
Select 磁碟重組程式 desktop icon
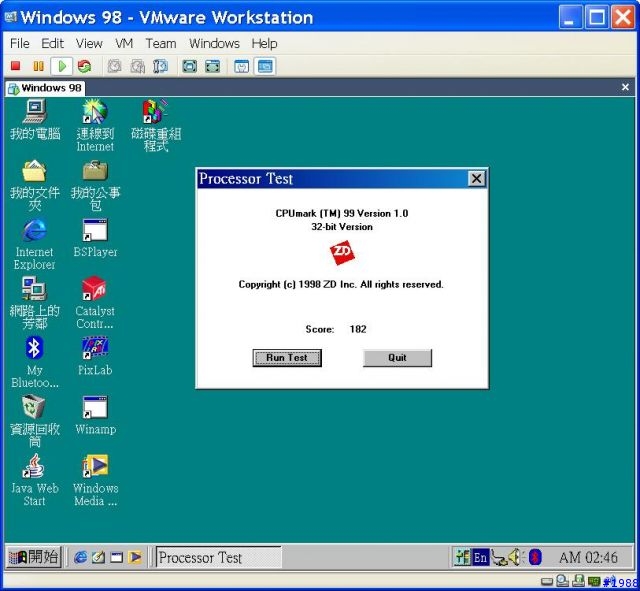pos(156,125)
